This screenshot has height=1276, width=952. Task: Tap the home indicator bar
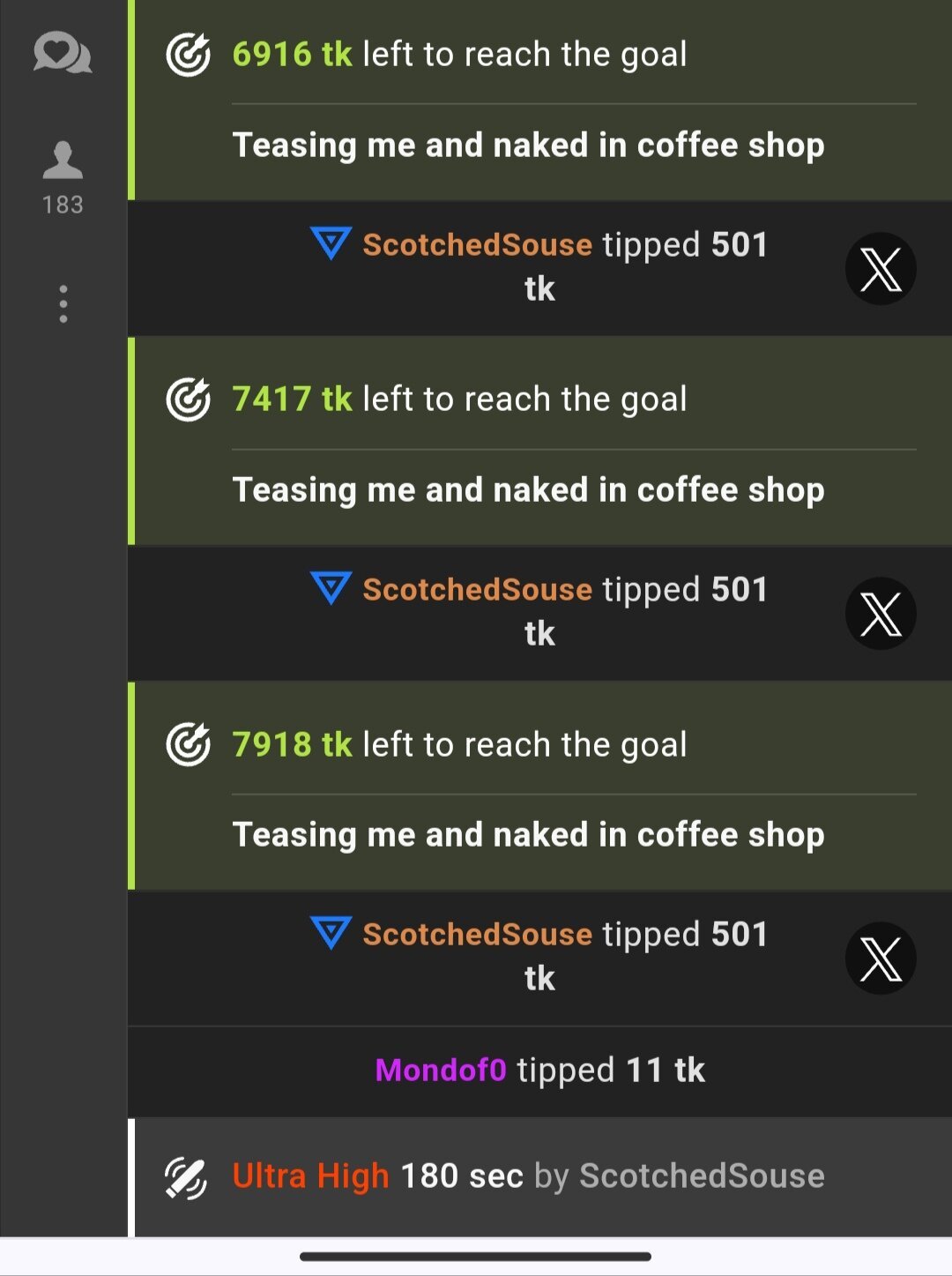[x=475, y=1257]
